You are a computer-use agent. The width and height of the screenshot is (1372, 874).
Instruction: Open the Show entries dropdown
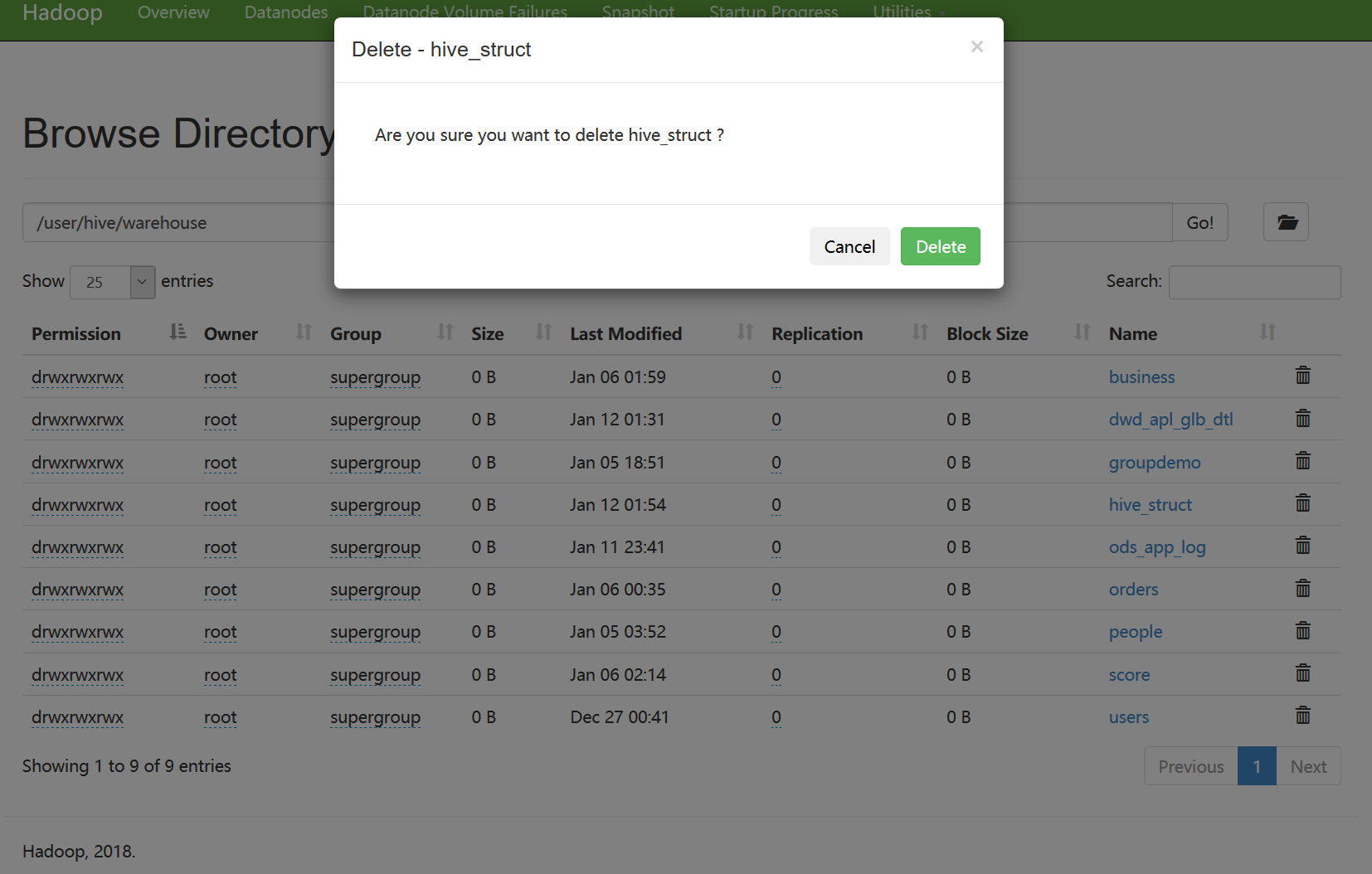pos(112,282)
